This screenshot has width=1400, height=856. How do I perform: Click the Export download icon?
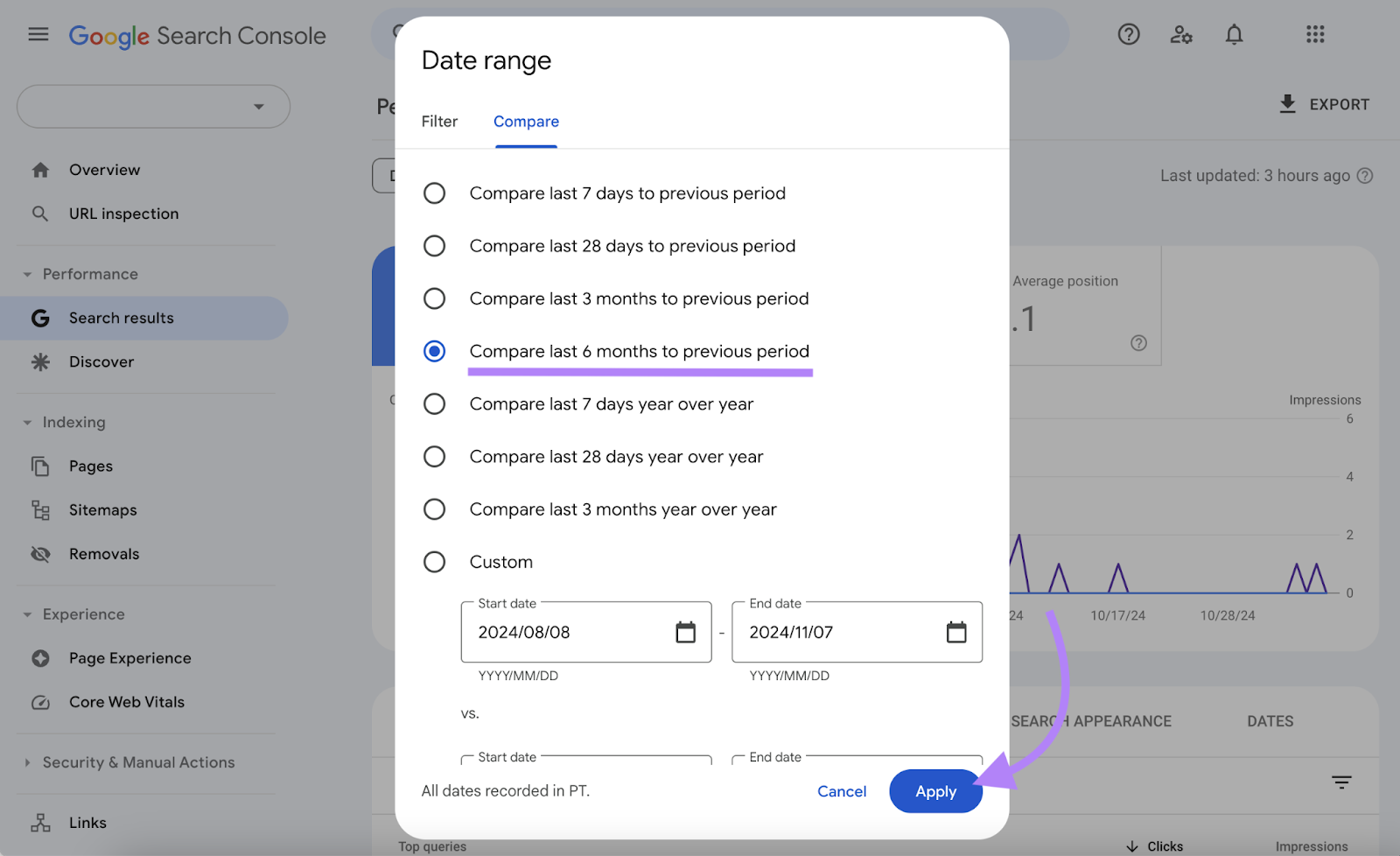[1286, 103]
